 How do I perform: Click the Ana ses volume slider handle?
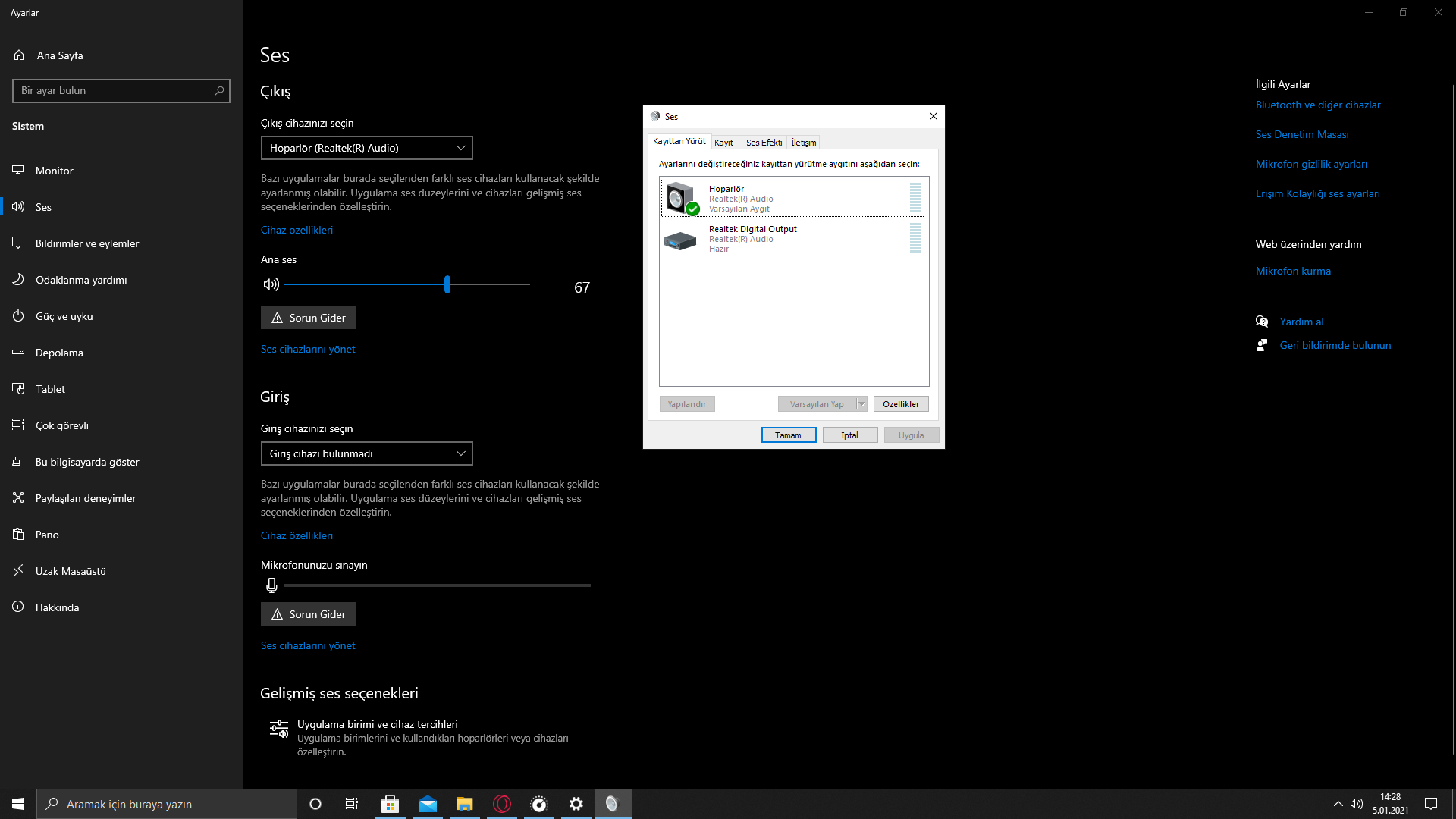447,284
